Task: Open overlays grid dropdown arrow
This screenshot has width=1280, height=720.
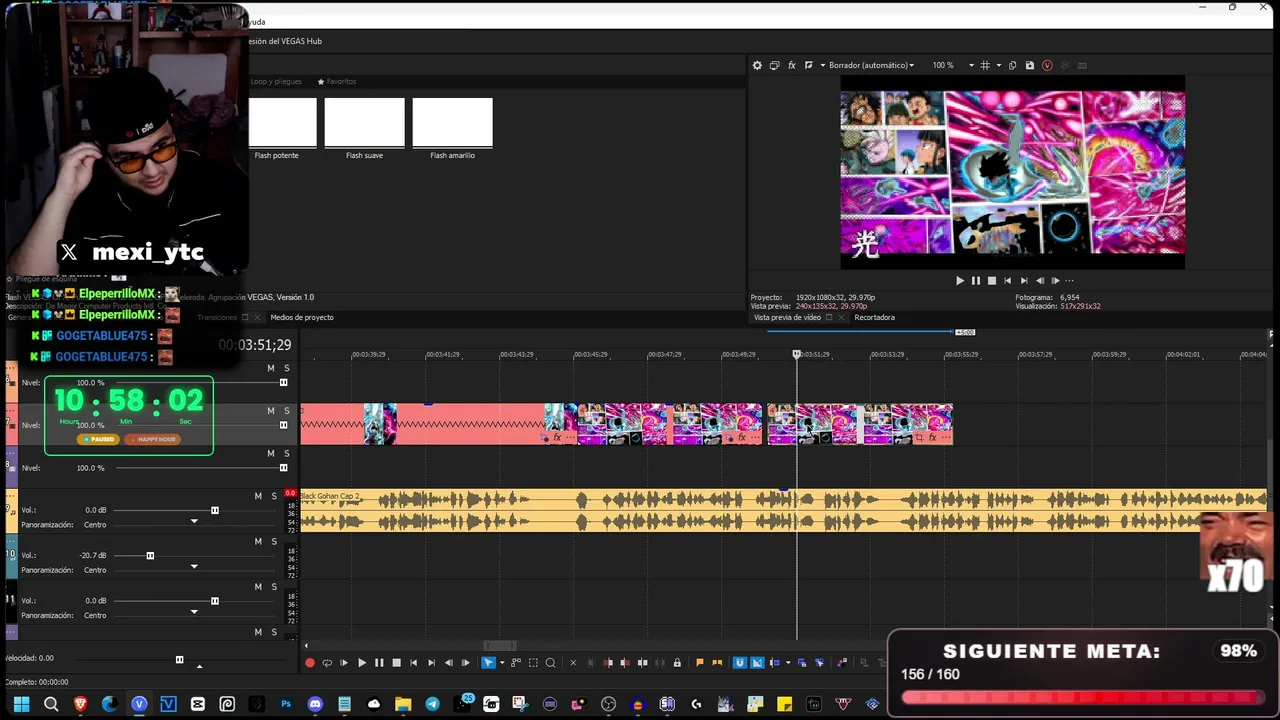Action: tap(998, 65)
